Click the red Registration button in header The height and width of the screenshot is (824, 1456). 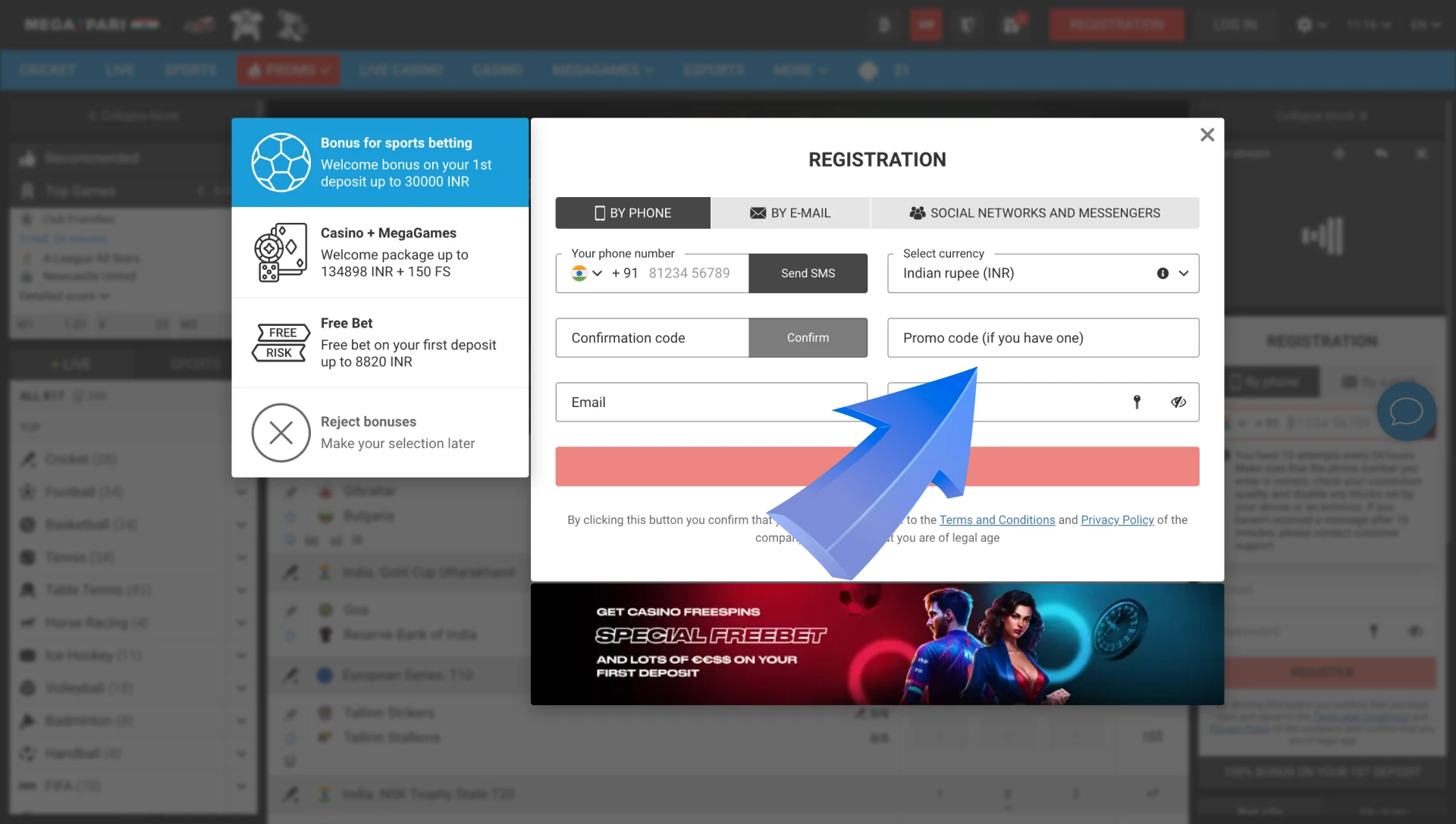[x=1116, y=25]
